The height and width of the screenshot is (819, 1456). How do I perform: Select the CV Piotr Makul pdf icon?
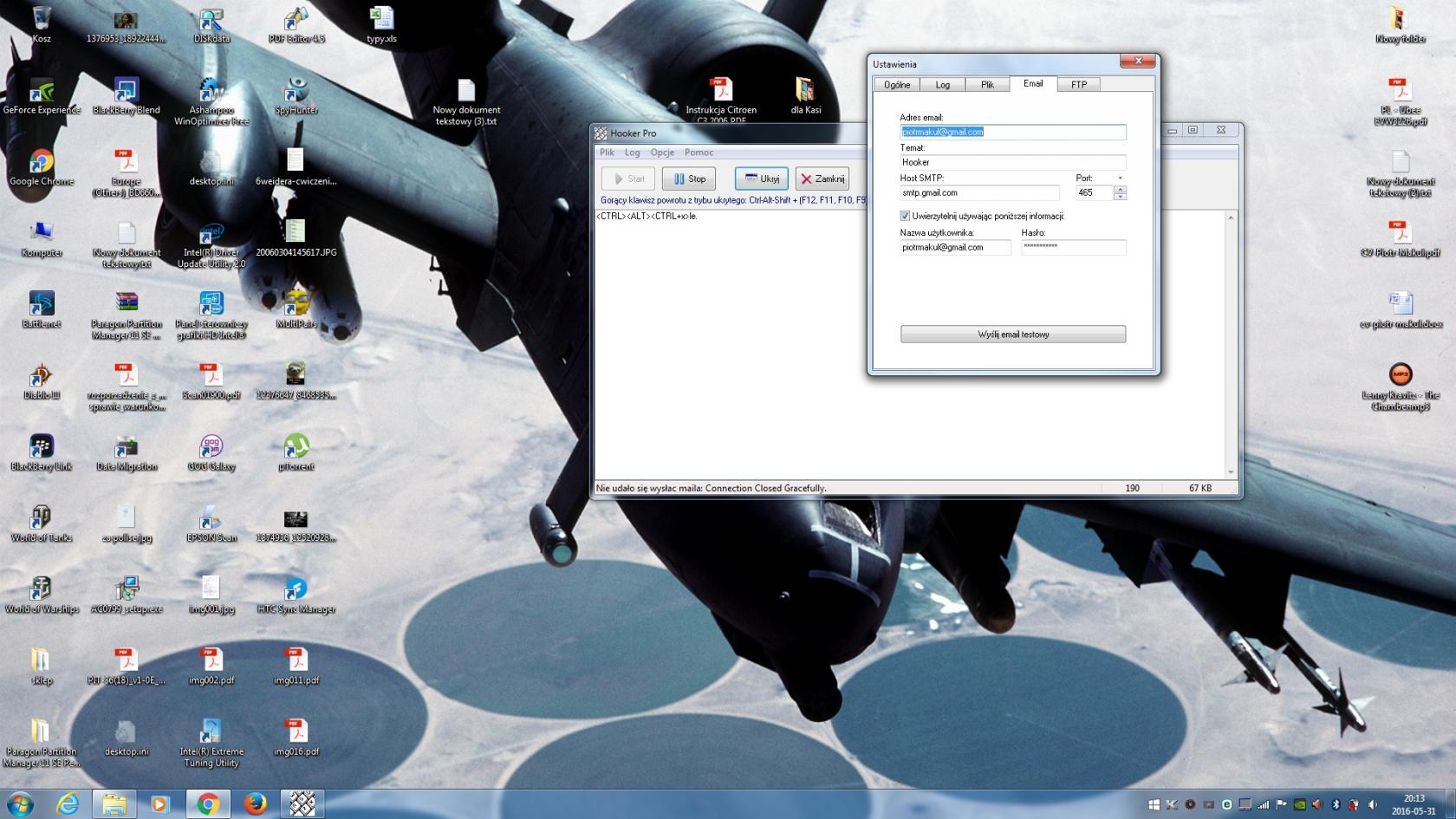pyautogui.click(x=1400, y=238)
